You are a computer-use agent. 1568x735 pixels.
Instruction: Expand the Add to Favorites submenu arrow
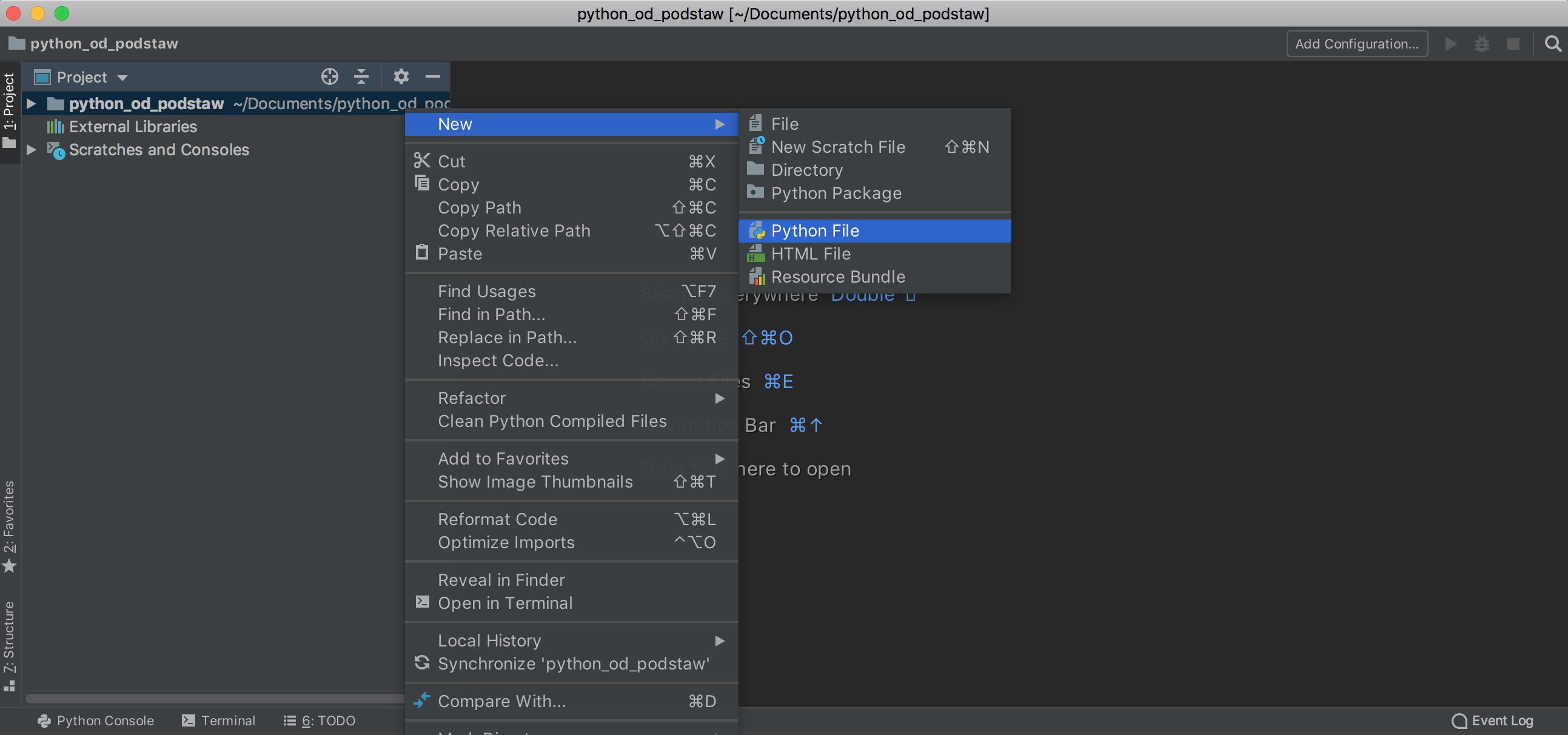tap(720, 458)
